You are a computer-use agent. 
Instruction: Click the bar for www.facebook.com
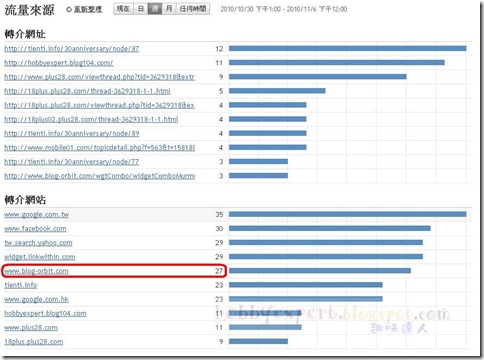[x=330, y=229]
